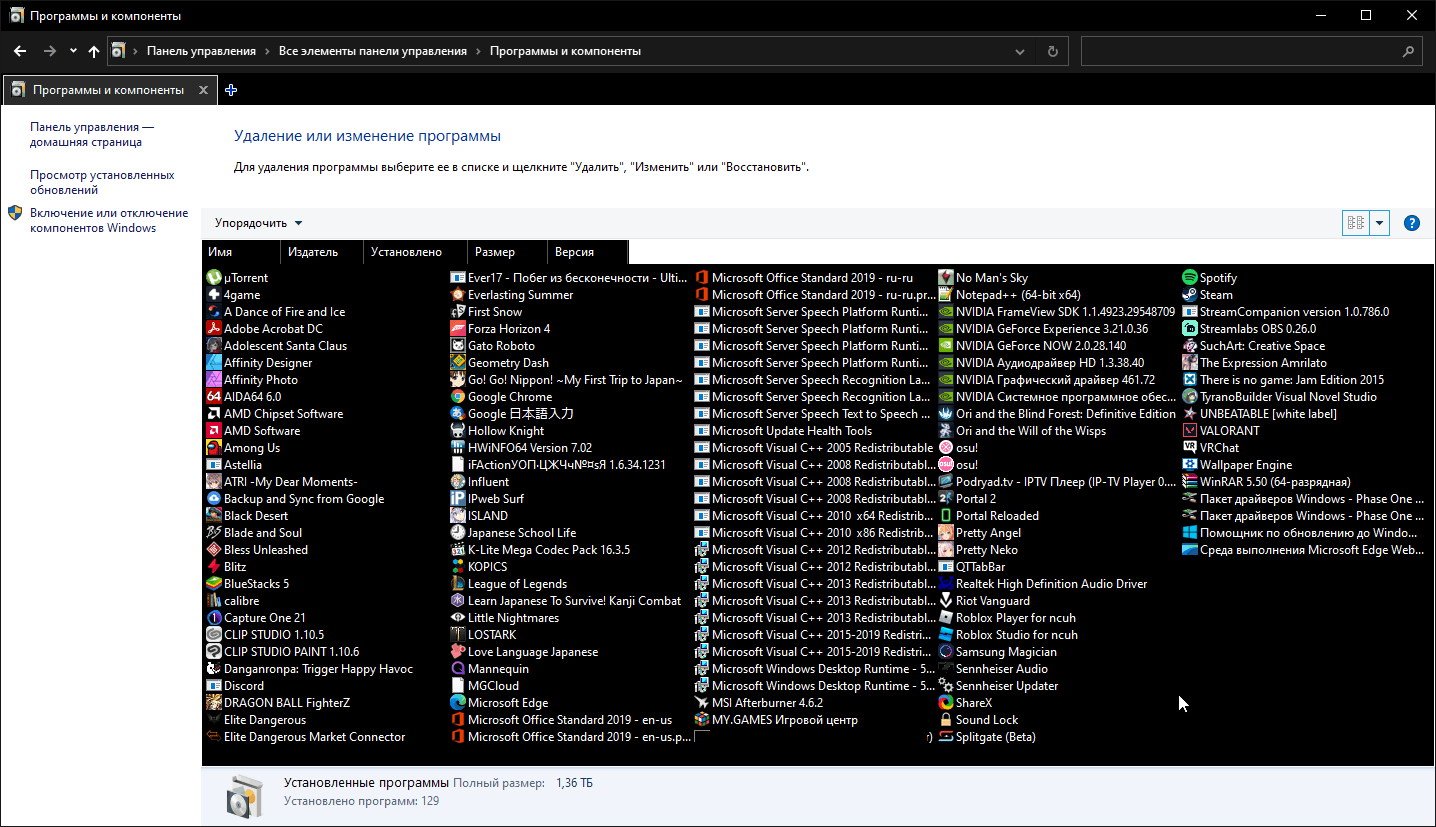Select Everlasting Summer in the list
1436x827 pixels.
pos(512,295)
